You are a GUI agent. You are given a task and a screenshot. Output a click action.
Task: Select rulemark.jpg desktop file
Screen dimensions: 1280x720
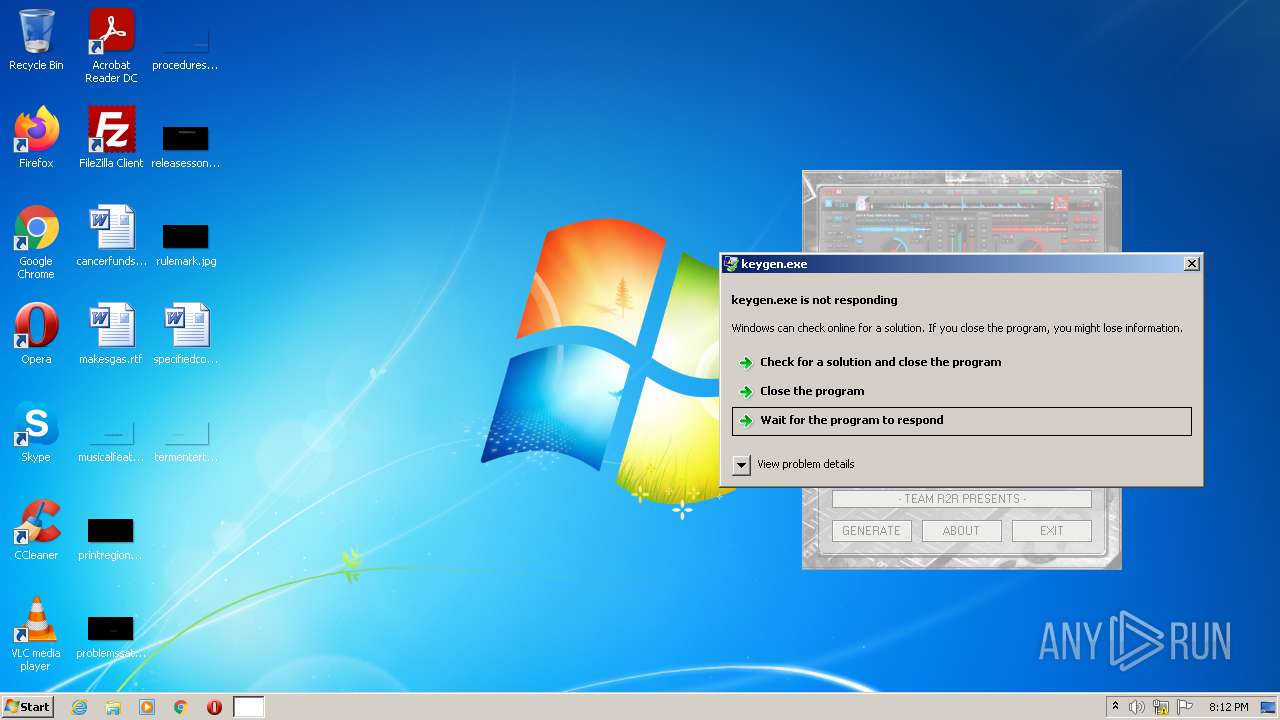point(185,243)
